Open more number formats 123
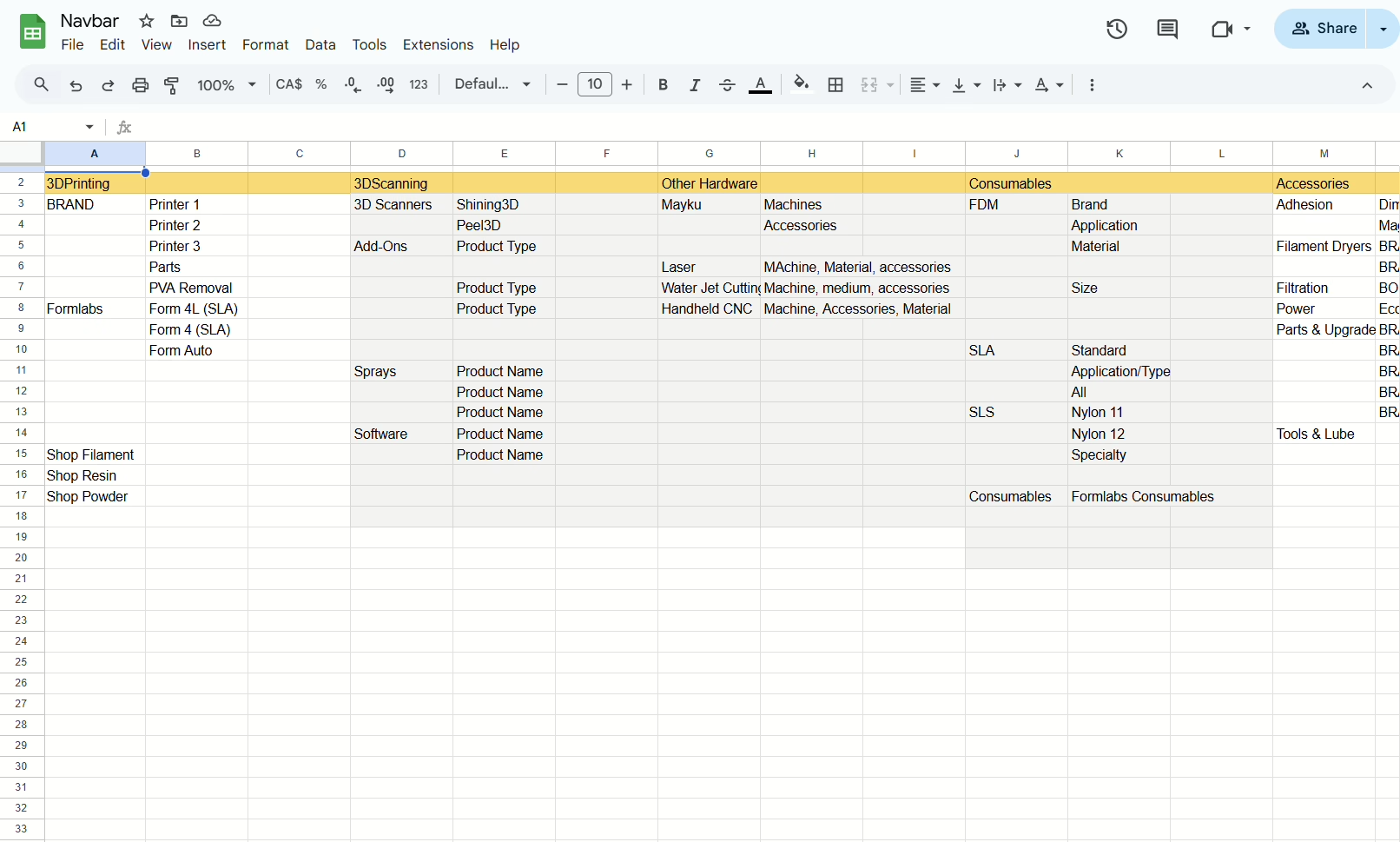 coord(419,84)
